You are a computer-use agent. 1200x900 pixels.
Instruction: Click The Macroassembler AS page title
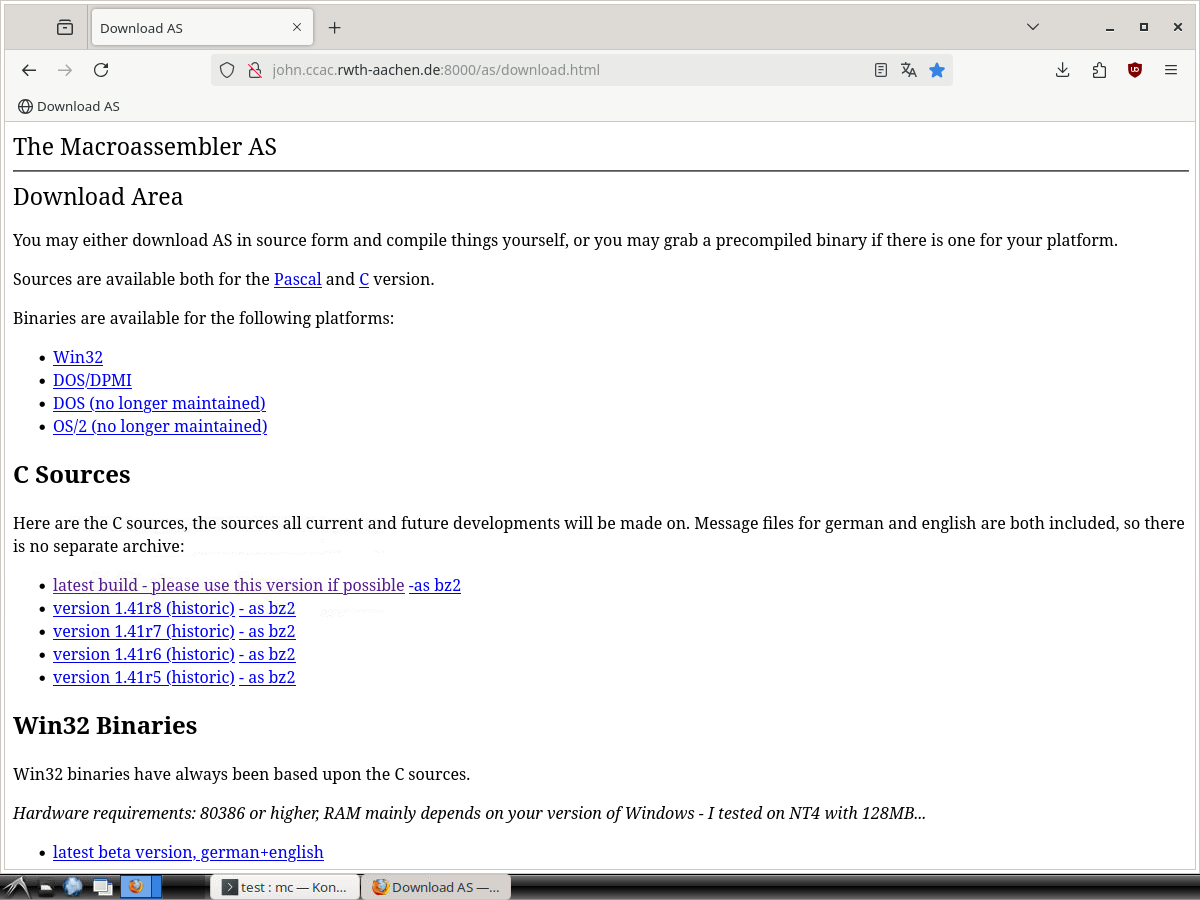pos(145,147)
